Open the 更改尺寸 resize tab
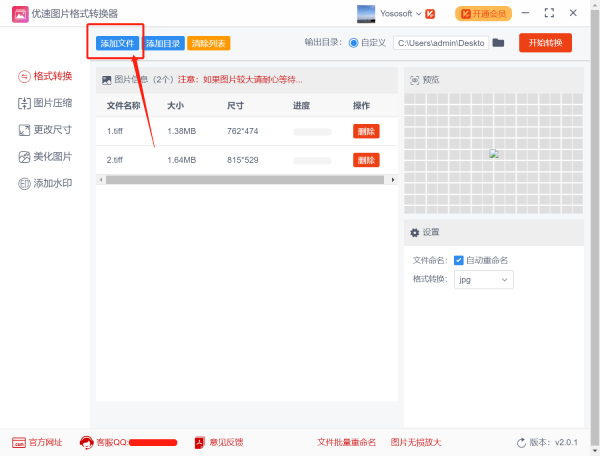This screenshot has width=600, height=456. tap(45, 130)
